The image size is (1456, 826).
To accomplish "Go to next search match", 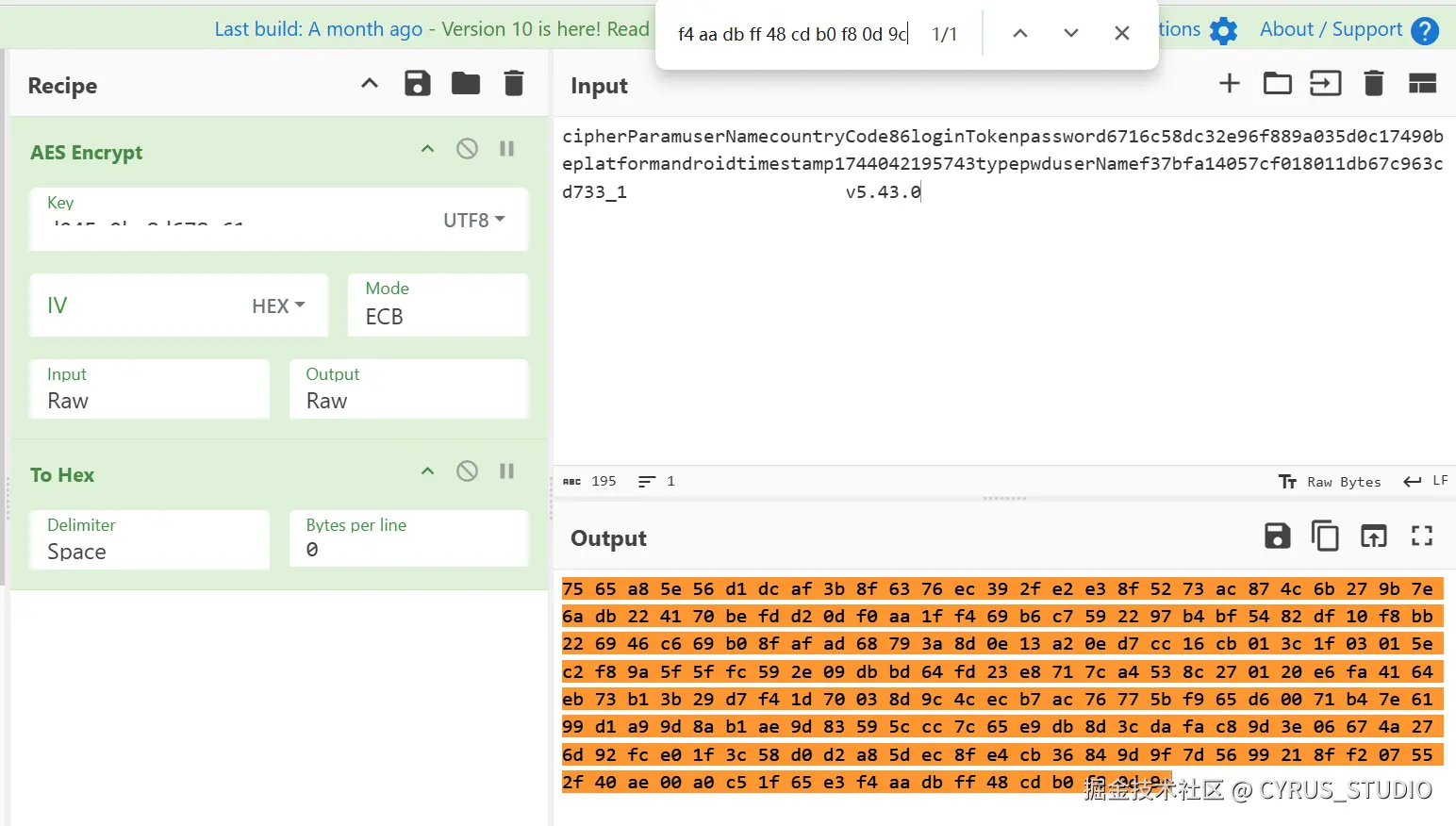I will (x=1070, y=34).
